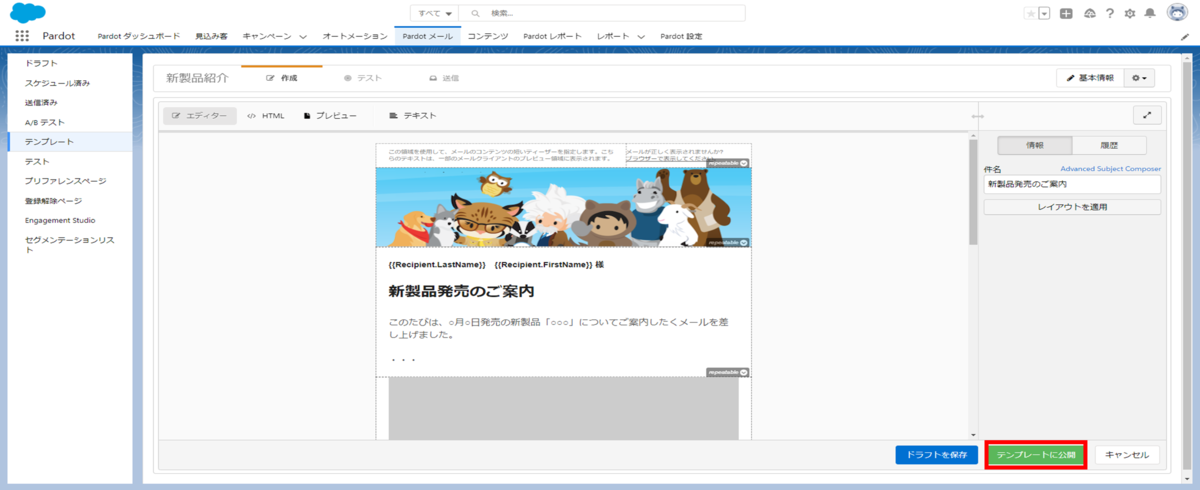1200x490 pixels.
Task: Click the ドラフトを保存 button
Action: 936,455
